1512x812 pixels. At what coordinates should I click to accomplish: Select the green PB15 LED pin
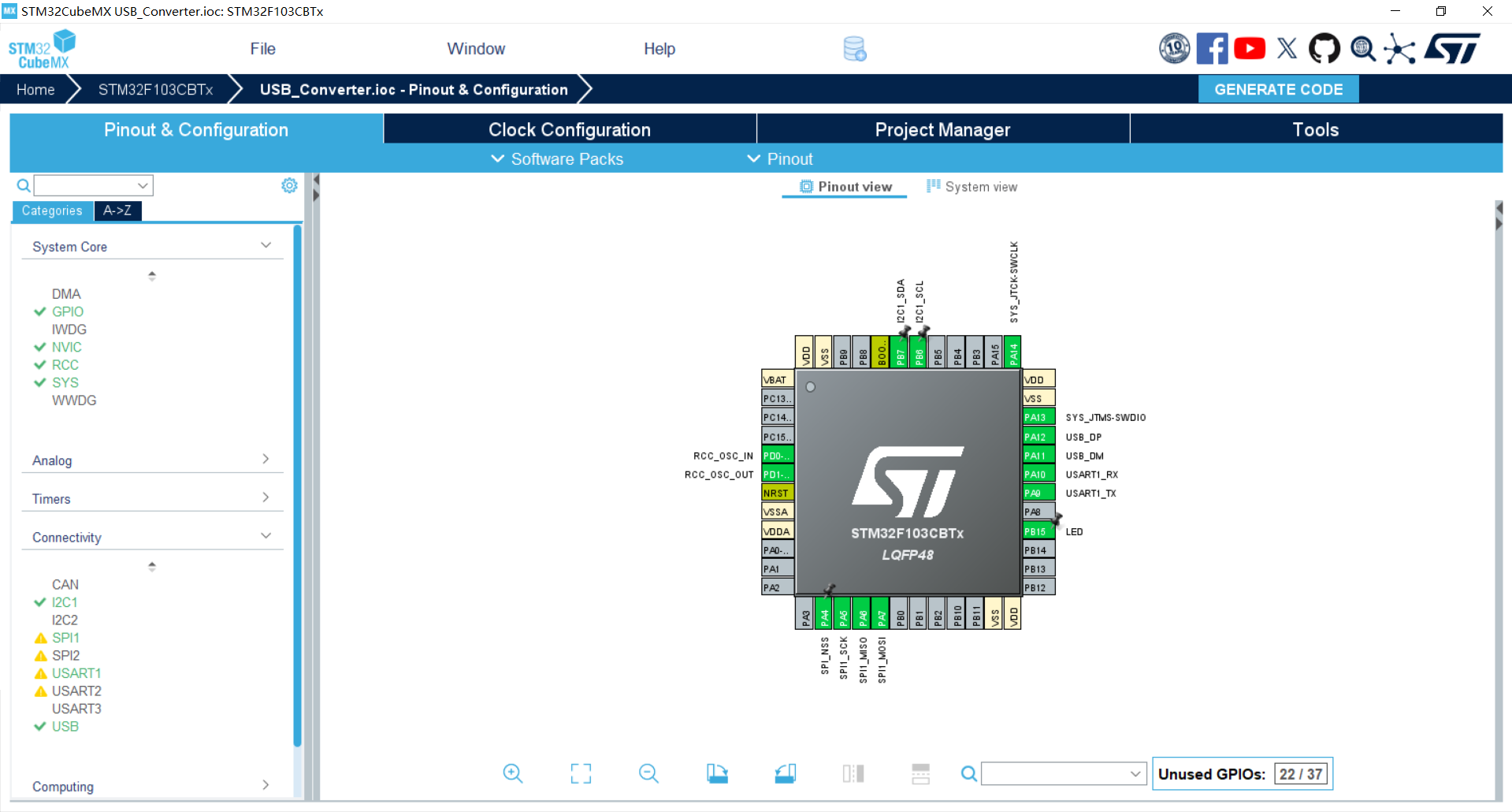tap(1038, 531)
